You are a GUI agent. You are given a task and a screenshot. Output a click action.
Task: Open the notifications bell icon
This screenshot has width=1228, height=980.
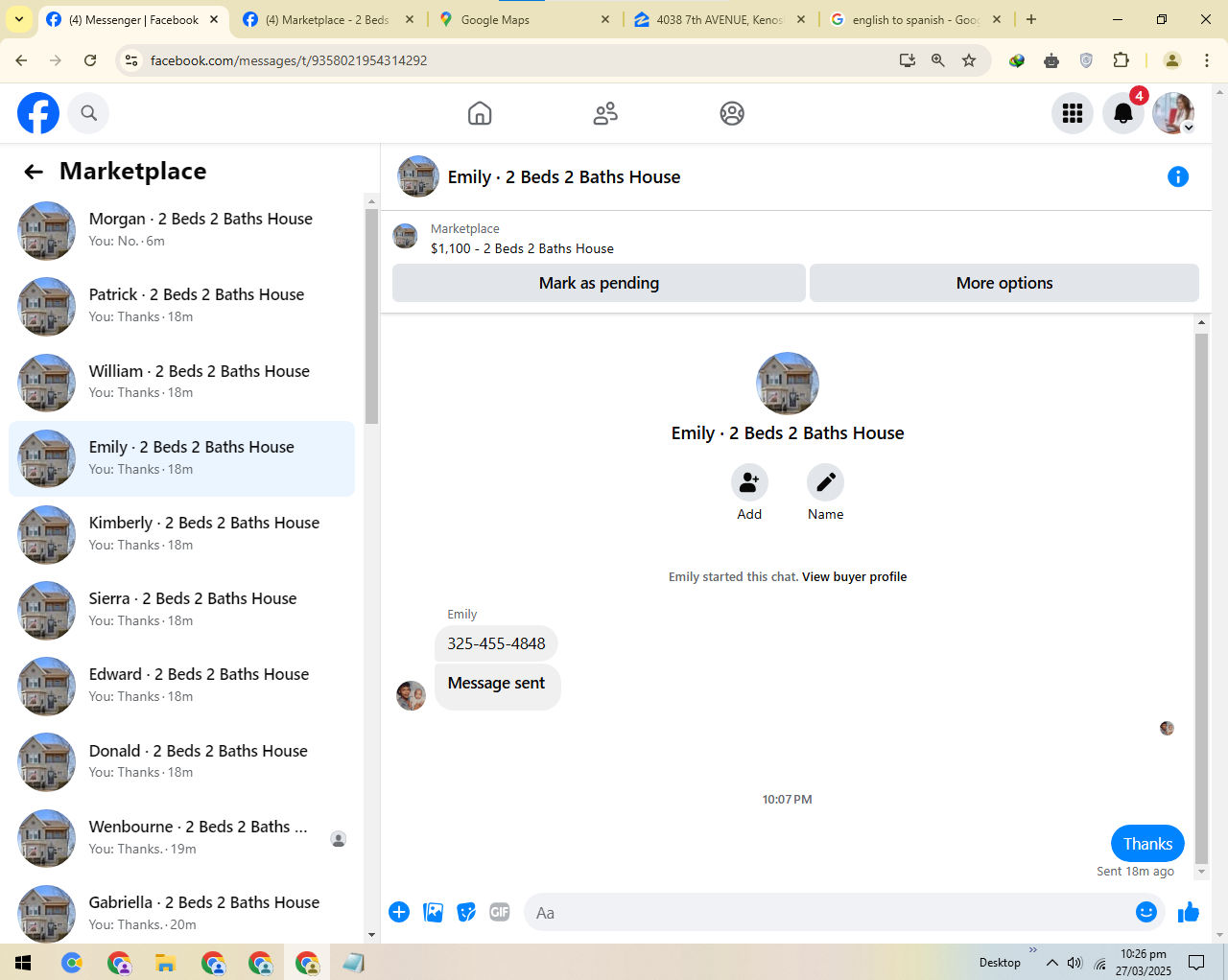click(1123, 113)
